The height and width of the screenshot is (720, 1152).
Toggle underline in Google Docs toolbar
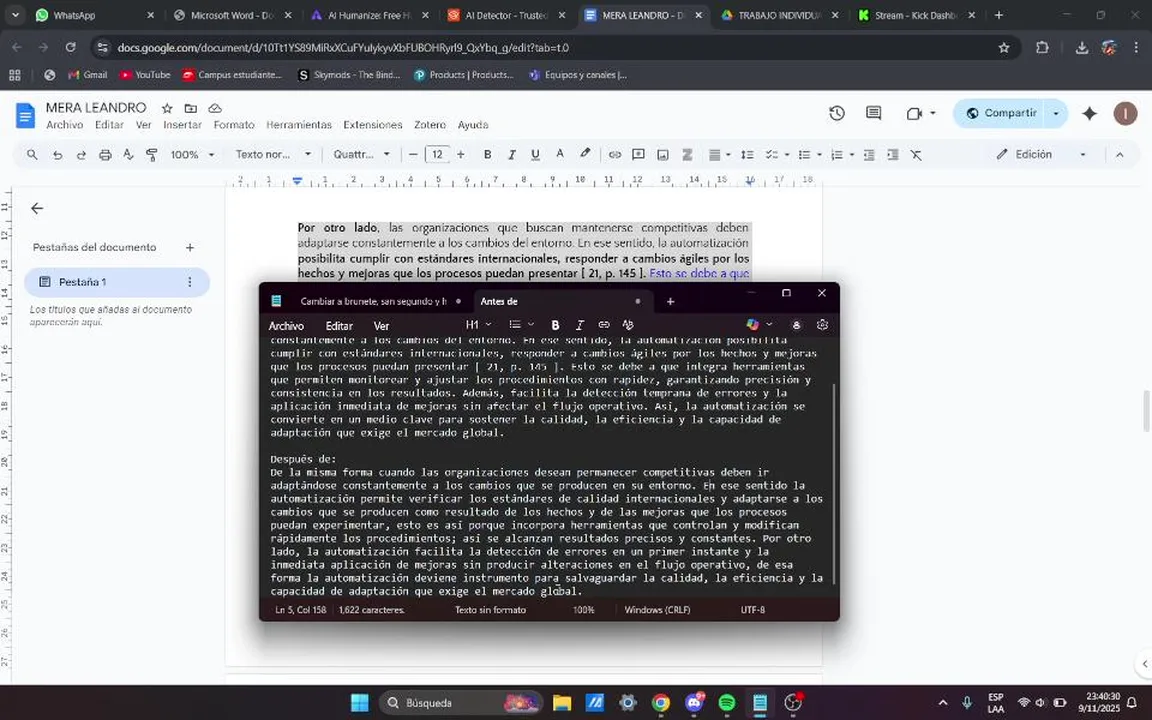coord(535,155)
